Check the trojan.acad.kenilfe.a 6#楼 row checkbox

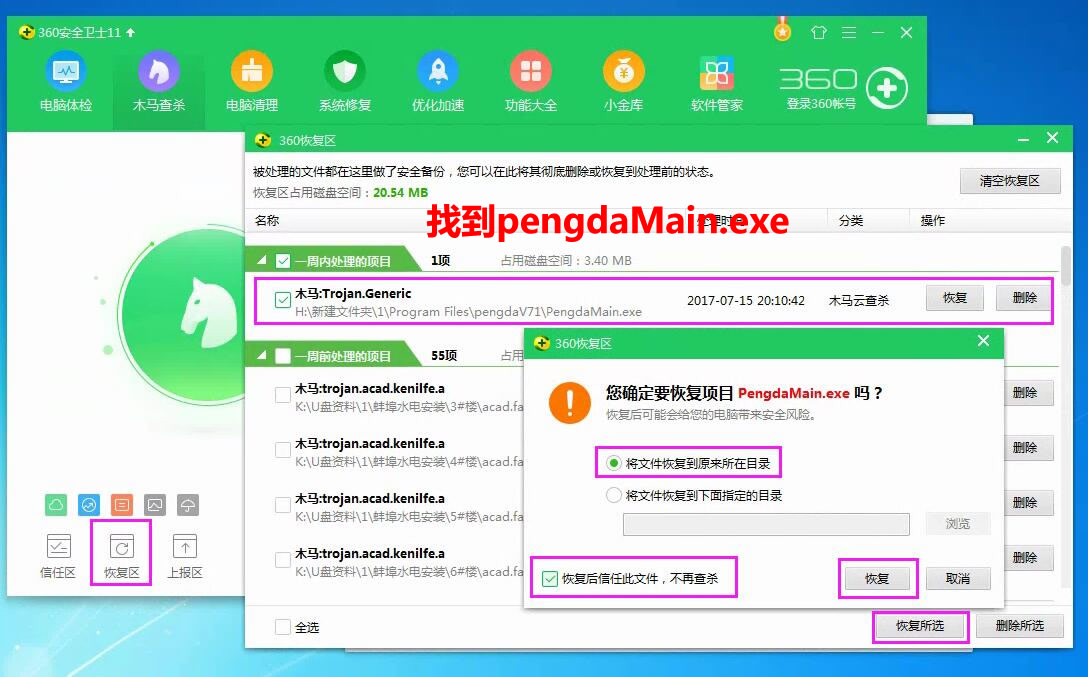[x=282, y=560]
